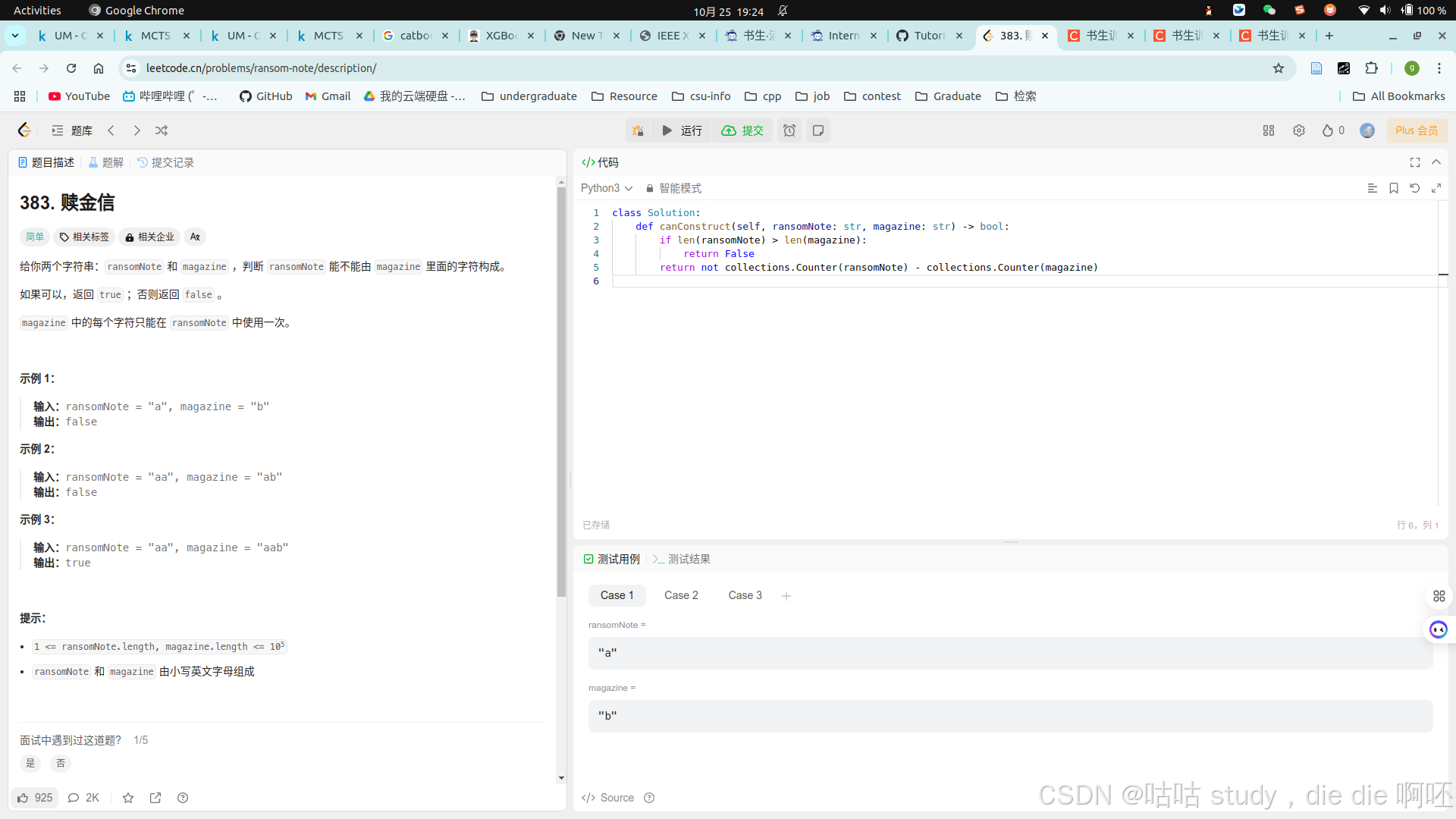
Task: Reset code to default template
Action: click(x=1414, y=188)
